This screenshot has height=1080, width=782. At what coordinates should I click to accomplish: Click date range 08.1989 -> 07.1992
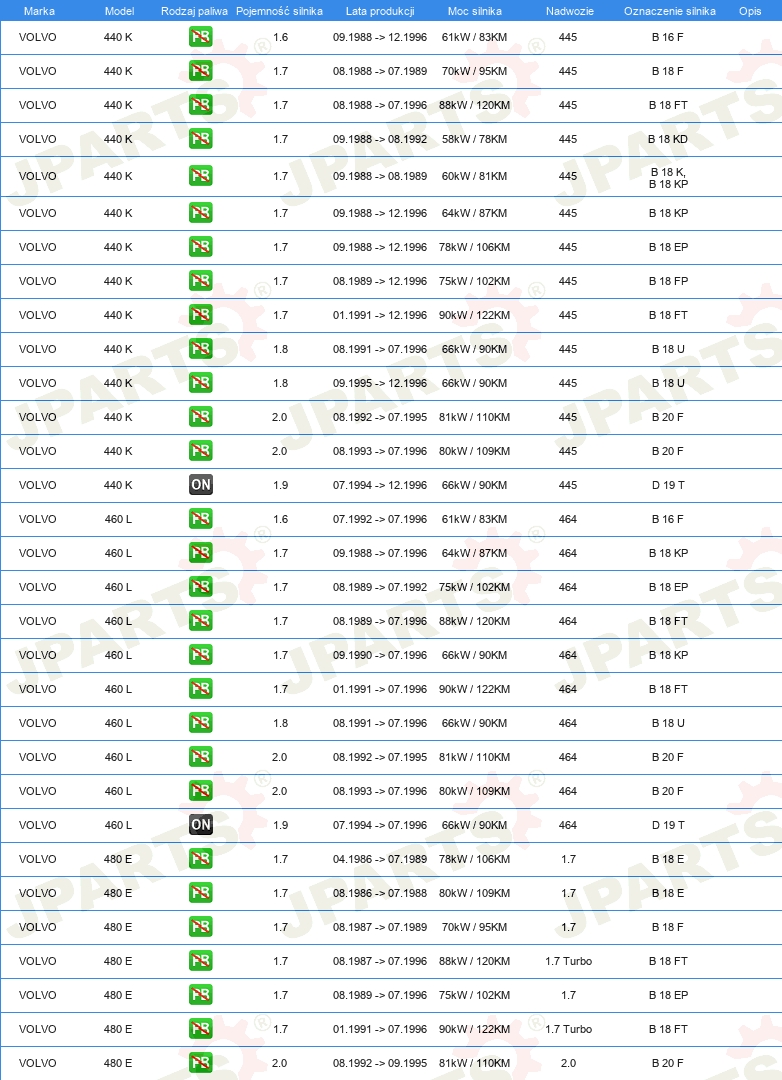pos(380,587)
